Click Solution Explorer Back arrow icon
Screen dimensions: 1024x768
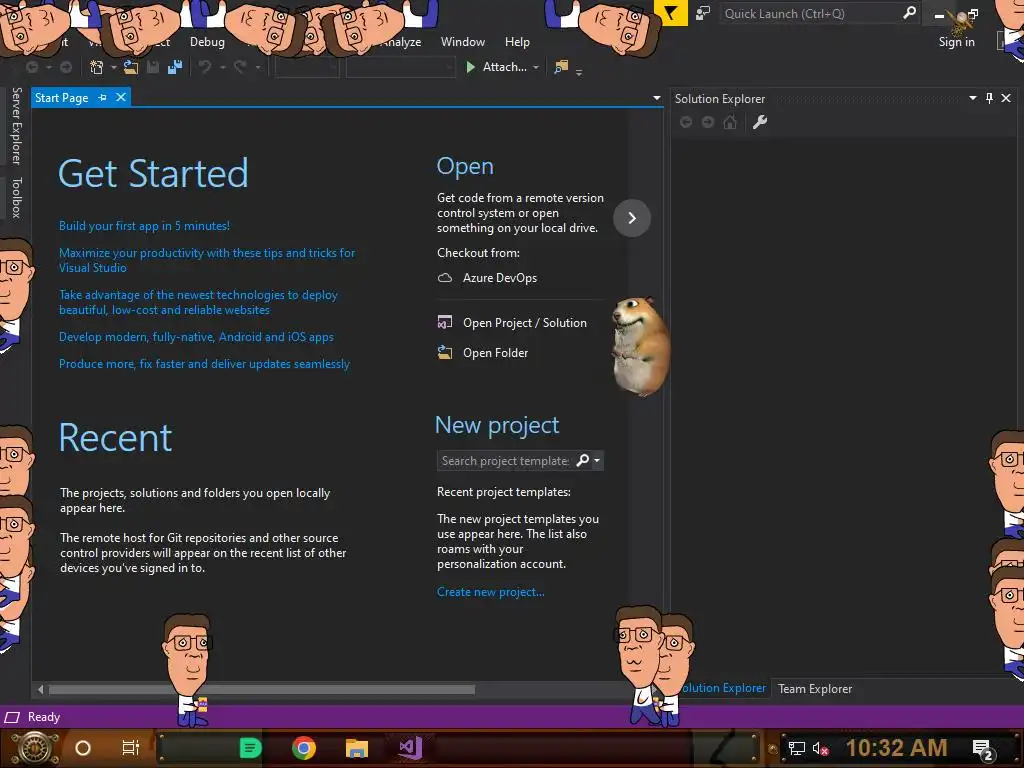click(x=686, y=122)
